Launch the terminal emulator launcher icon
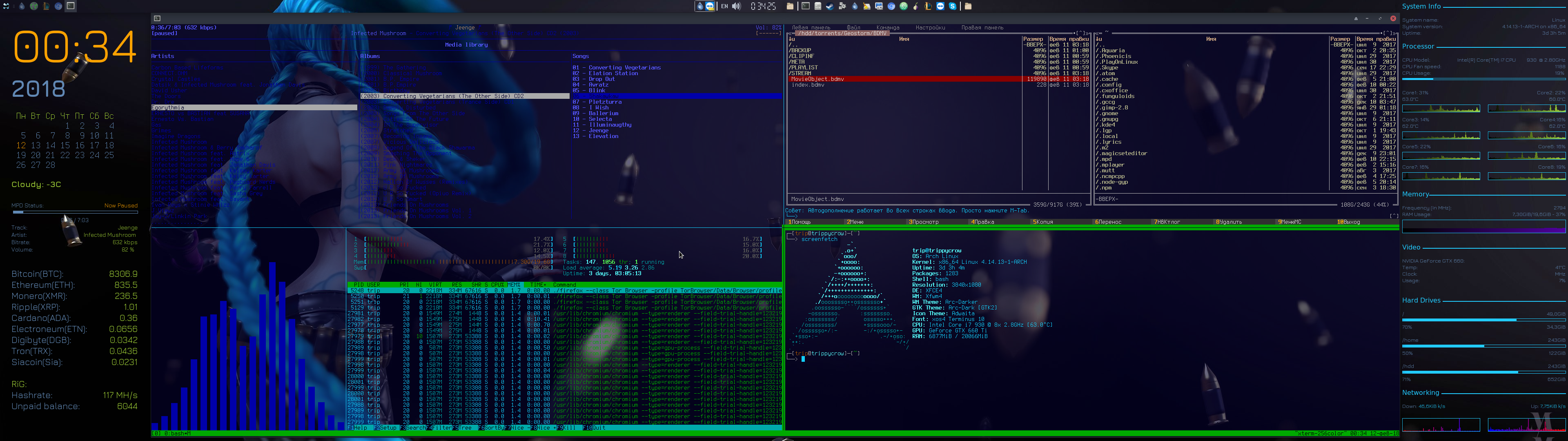Image resolution: width=1568 pixels, height=441 pixels. (805, 6)
